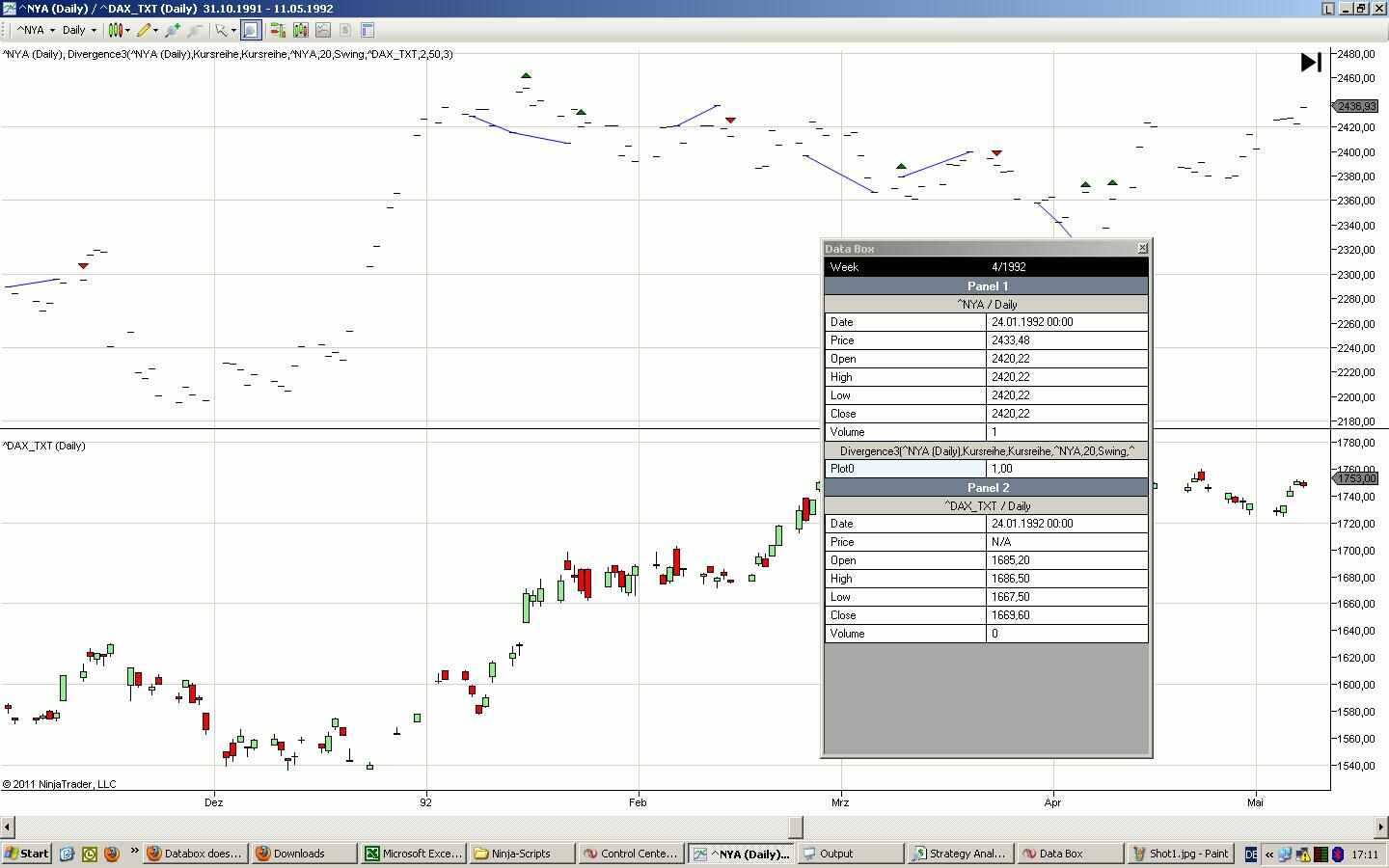Click the chart window L link button
This screenshot has width=1389, height=868.
[x=1327, y=9]
